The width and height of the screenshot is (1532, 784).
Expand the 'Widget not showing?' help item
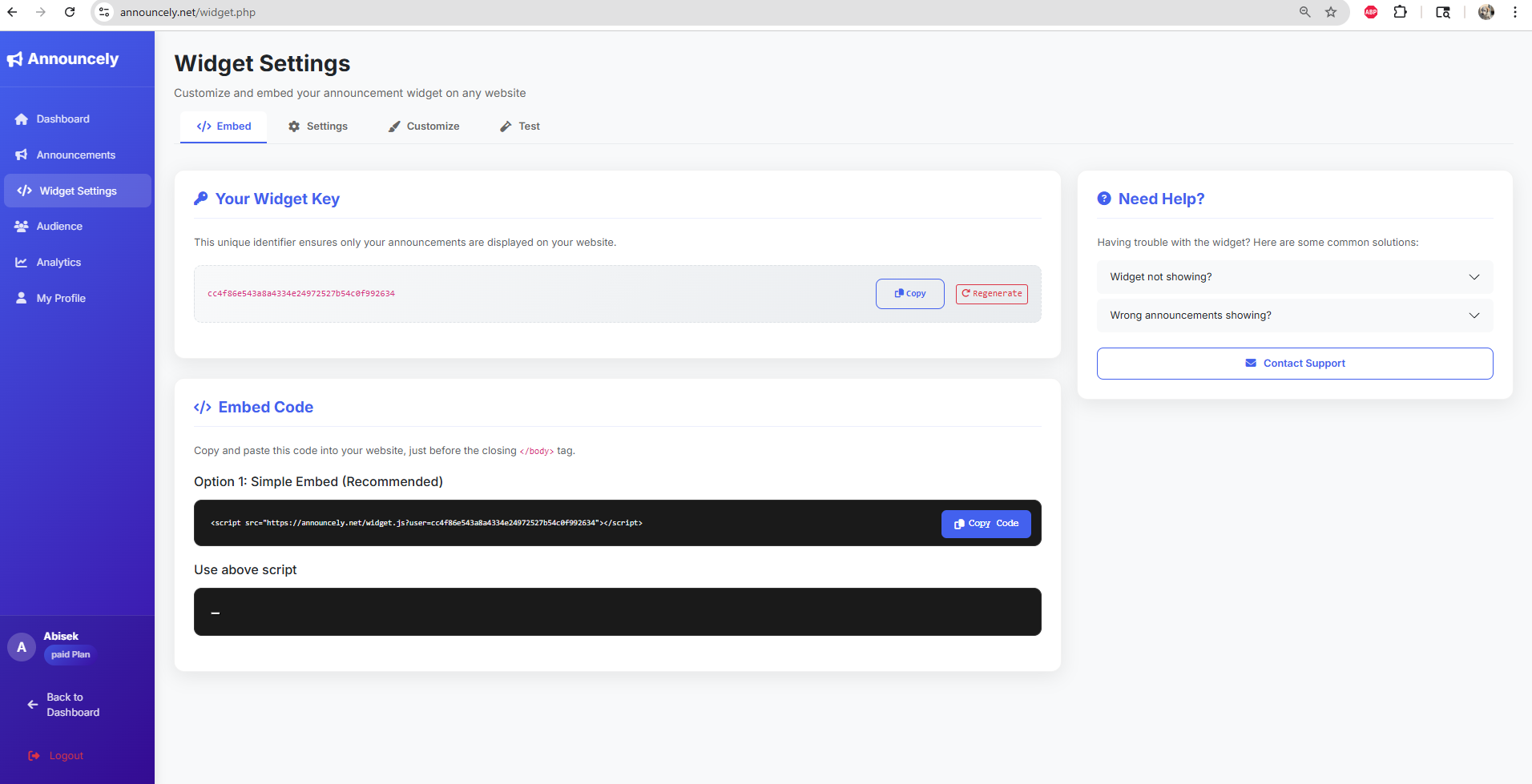(x=1295, y=277)
